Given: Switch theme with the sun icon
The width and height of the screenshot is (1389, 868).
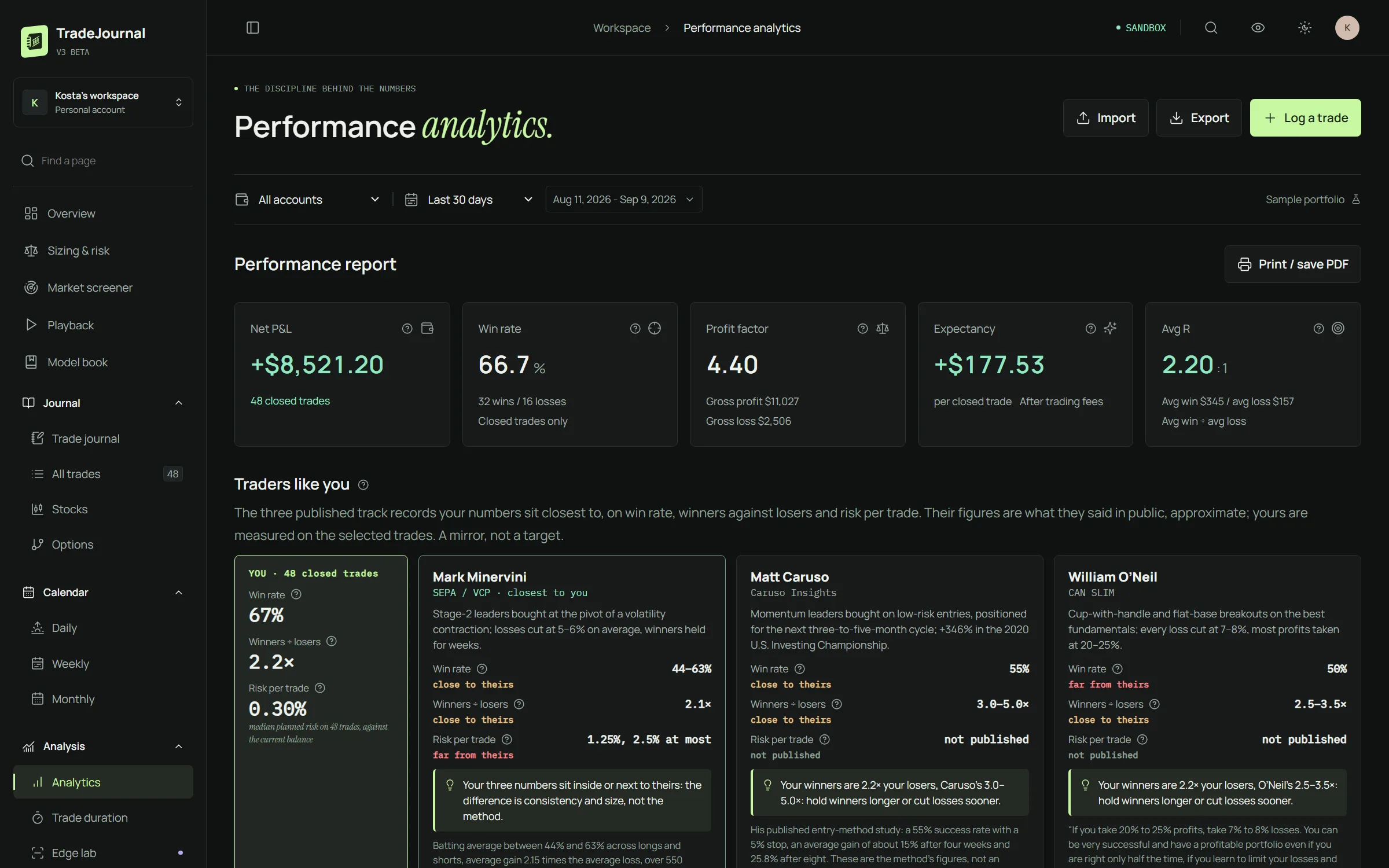Looking at the screenshot, I should [1305, 28].
